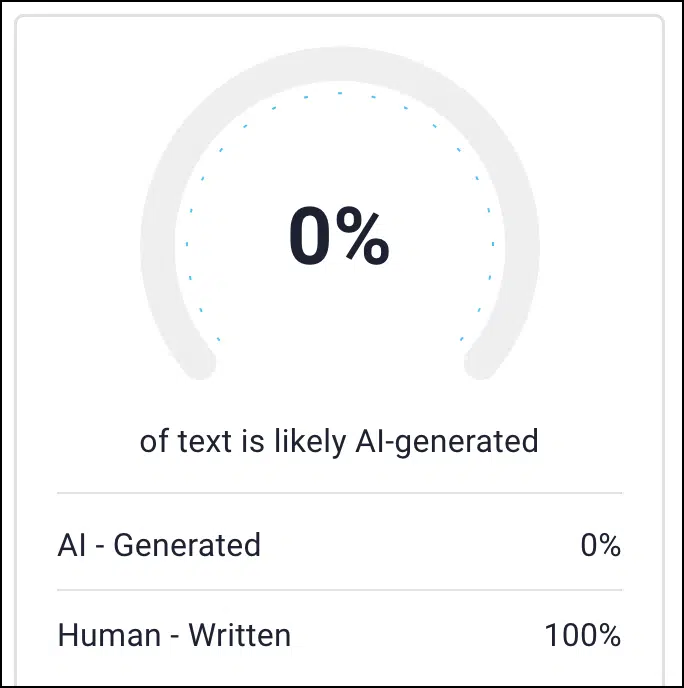684x688 pixels.
Task: Click the lower-left end of the dotted blue ring
Action: pos(218,340)
